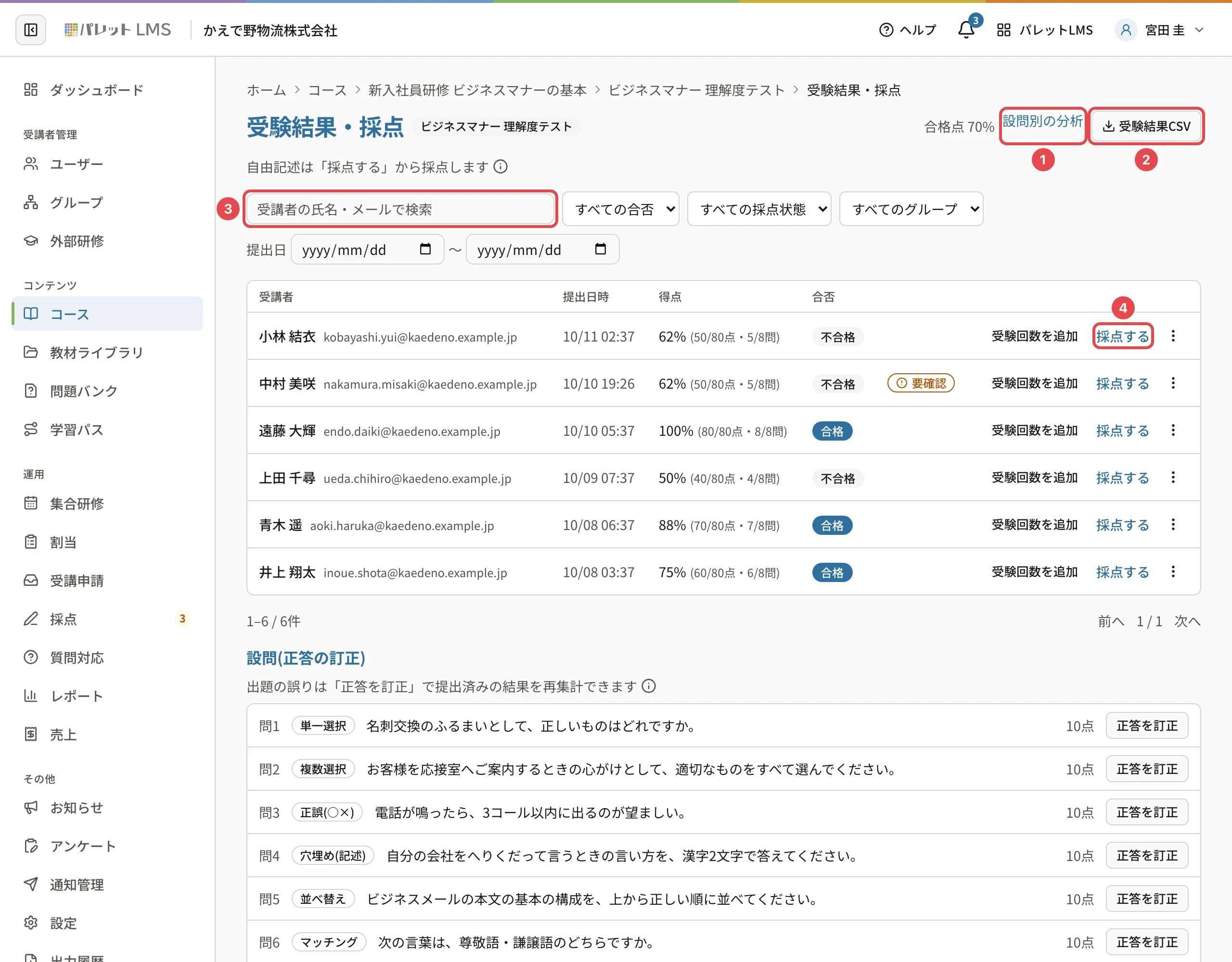This screenshot has height=962, width=1232.
Task: Expand the 宮田 圭 account menu chevron
Action: coord(1199,30)
